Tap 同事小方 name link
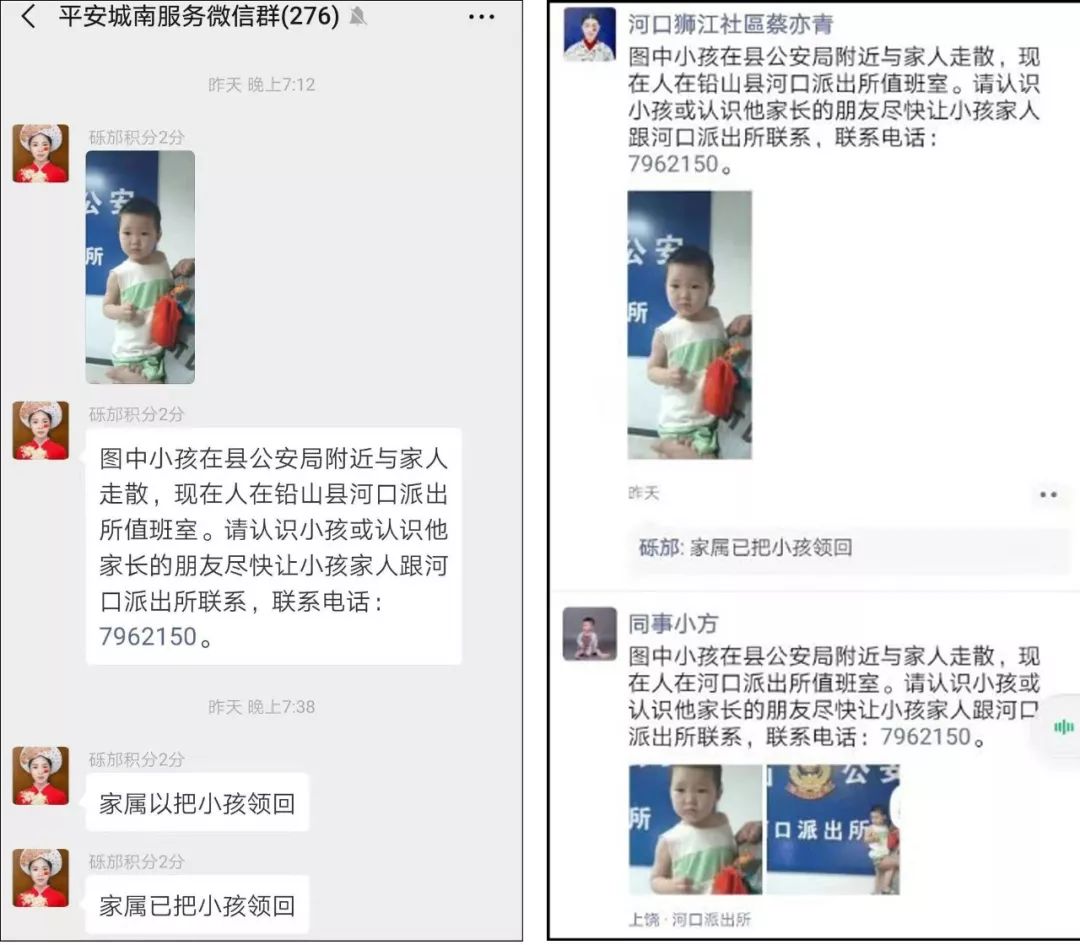This screenshot has height=945, width=1080. click(x=672, y=623)
